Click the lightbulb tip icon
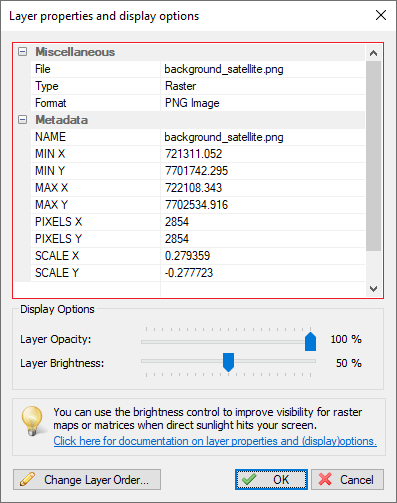This screenshot has width=397, height=503. click(x=32, y=421)
